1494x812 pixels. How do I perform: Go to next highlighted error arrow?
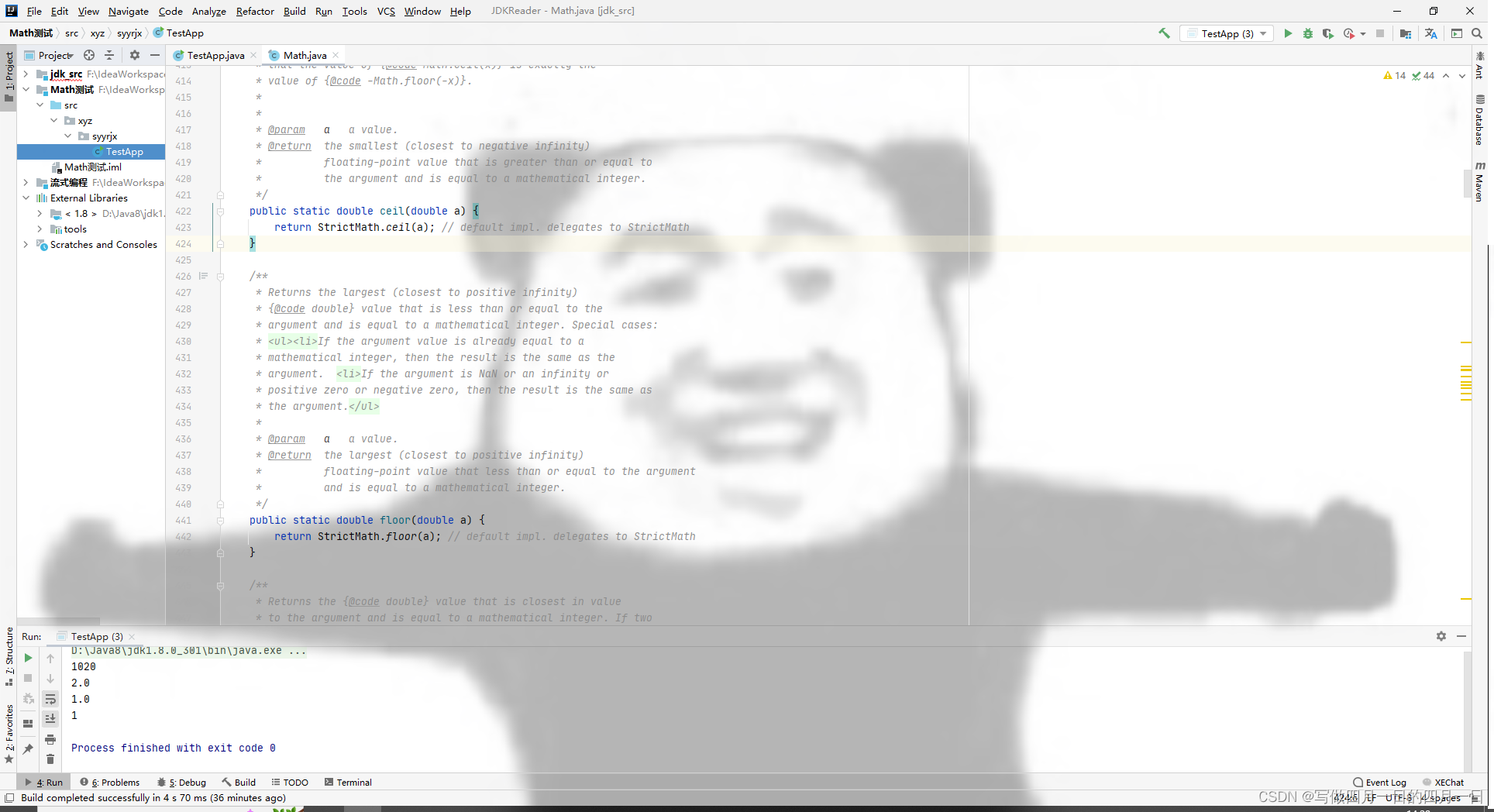pyautogui.click(x=1462, y=76)
